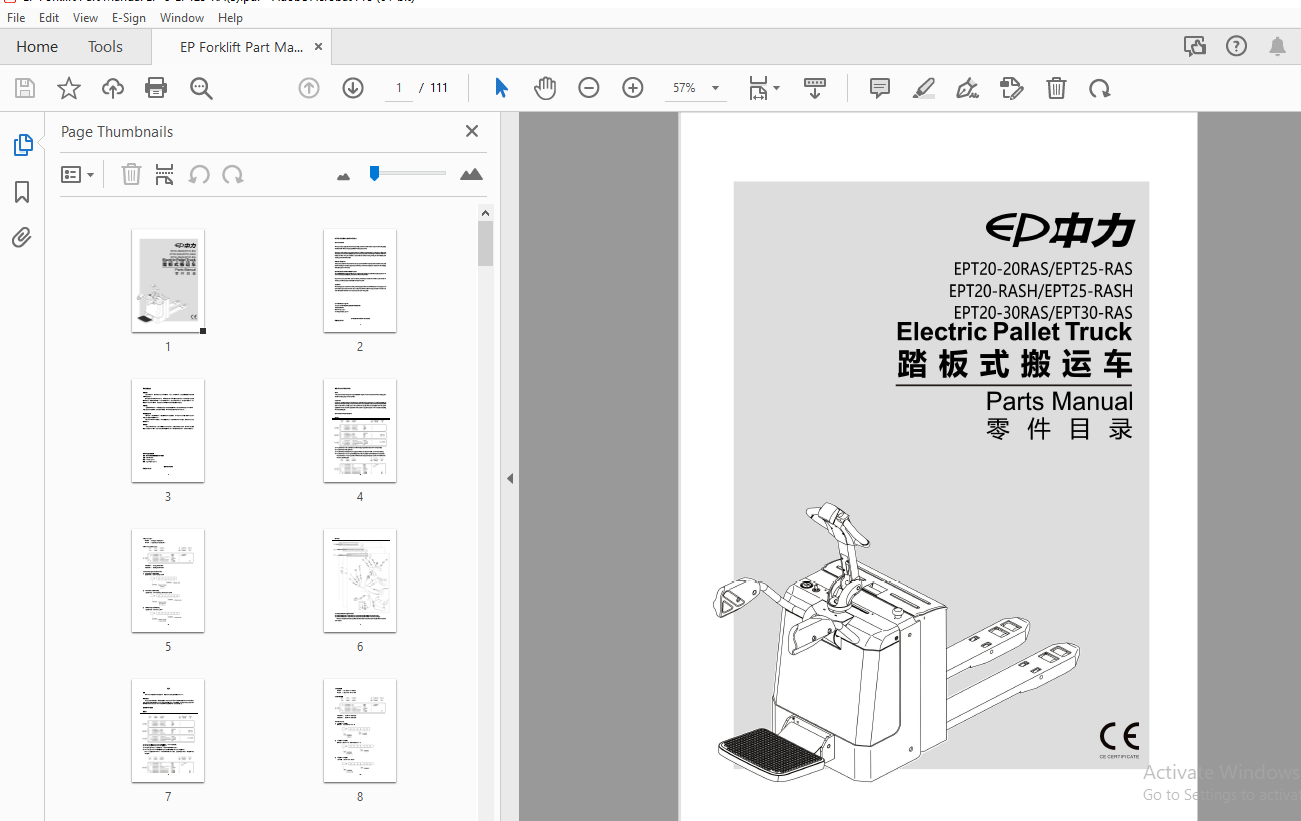The image size is (1301, 821).
Task: Click the thumbnail size slider handle
Action: pyautogui.click(x=374, y=174)
